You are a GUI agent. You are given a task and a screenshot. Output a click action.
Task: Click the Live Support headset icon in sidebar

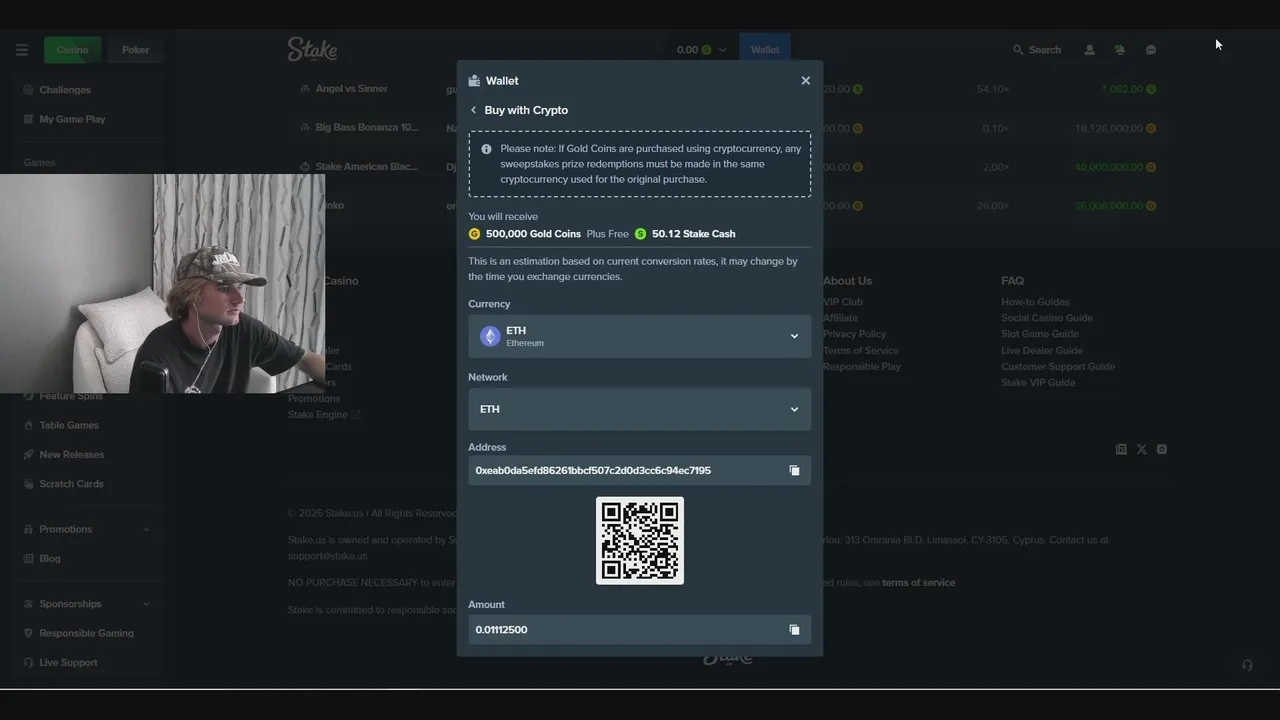coord(29,662)
